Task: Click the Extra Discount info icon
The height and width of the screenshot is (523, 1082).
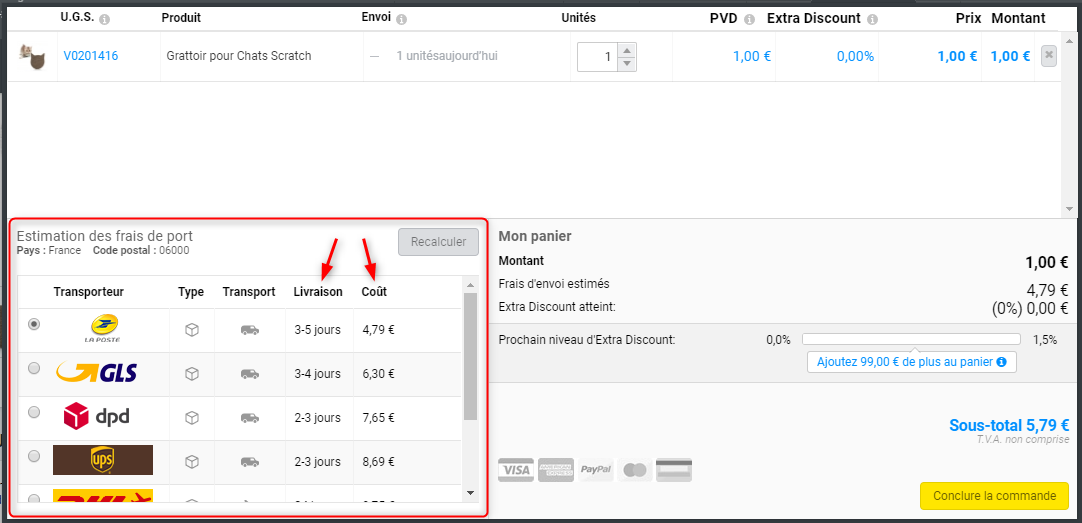Action: pos(872,19)
